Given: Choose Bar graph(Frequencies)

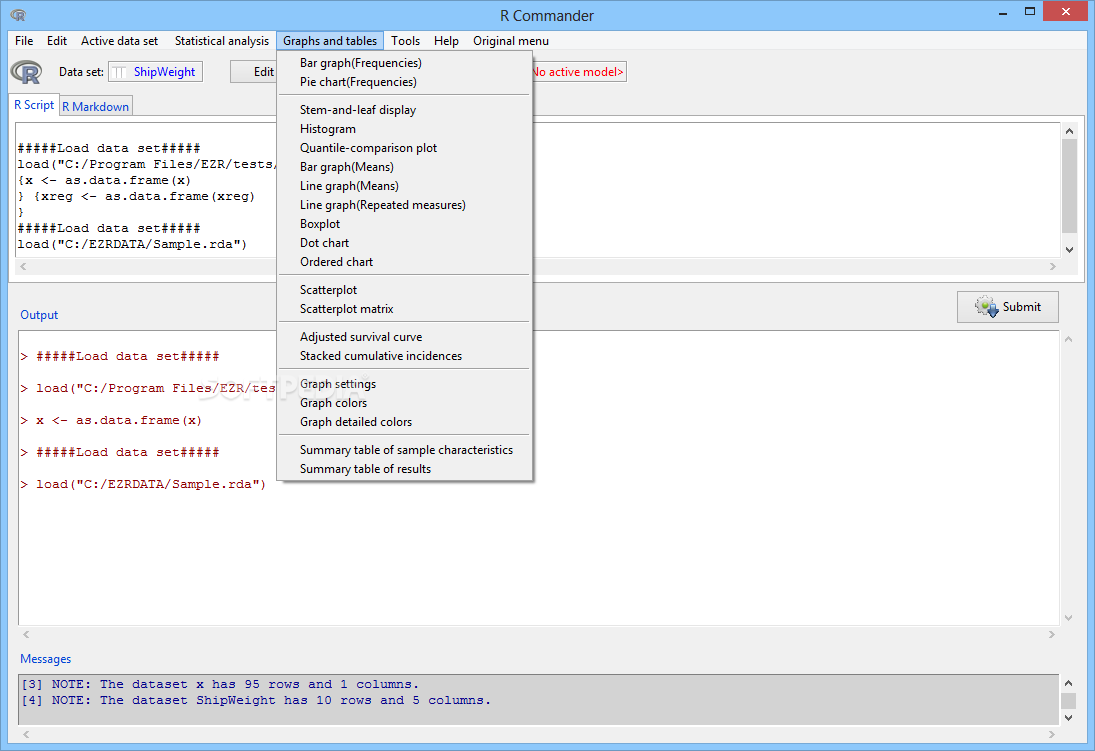Looking at the screenshot, I should tap(405, 63).
